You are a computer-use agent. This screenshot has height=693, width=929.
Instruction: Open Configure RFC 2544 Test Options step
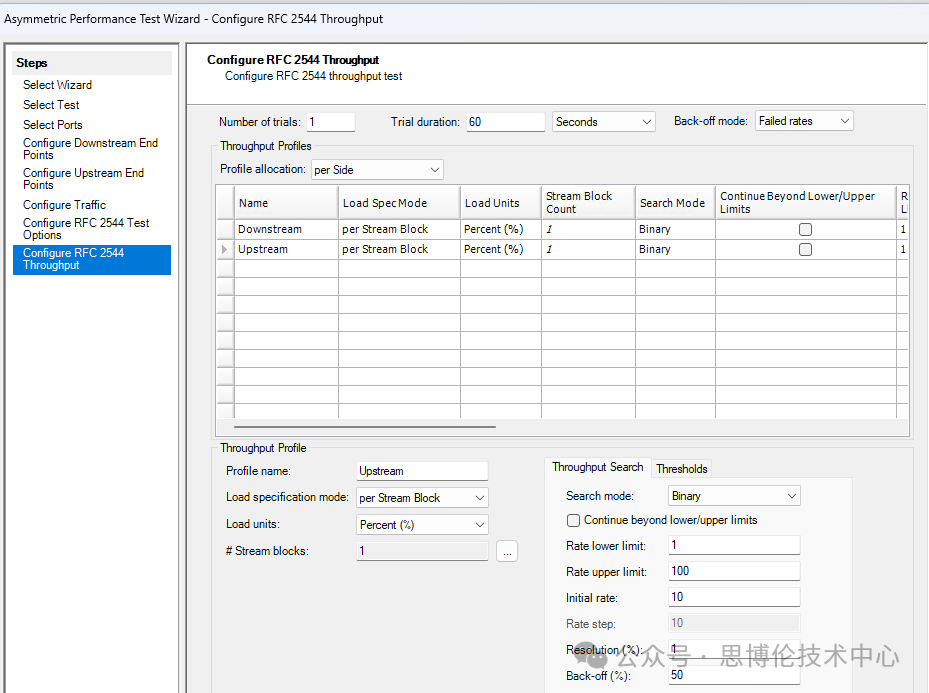pyautogui.click(x=86, y=229)
